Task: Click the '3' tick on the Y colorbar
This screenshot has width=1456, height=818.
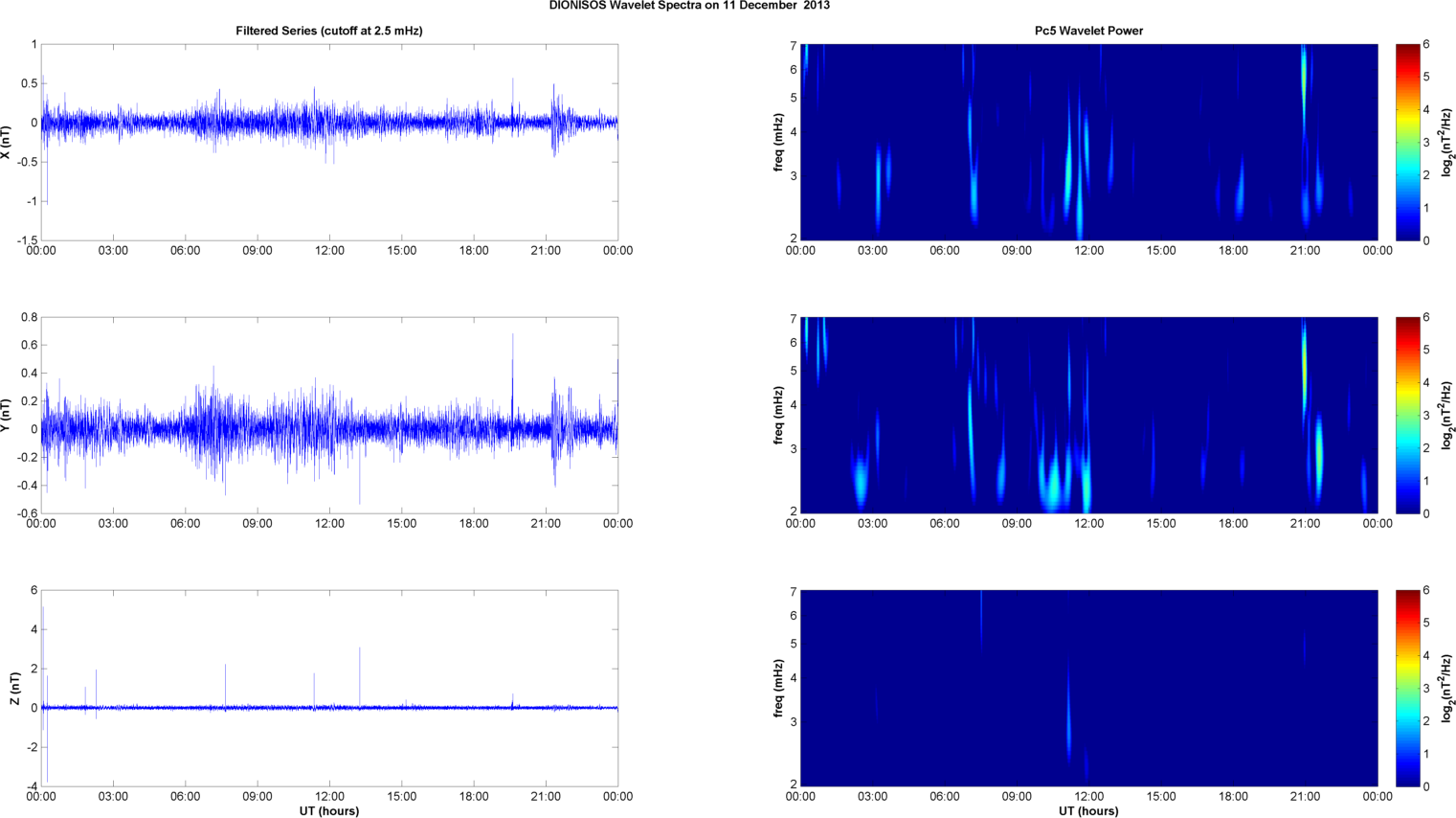Action: 1426,415
